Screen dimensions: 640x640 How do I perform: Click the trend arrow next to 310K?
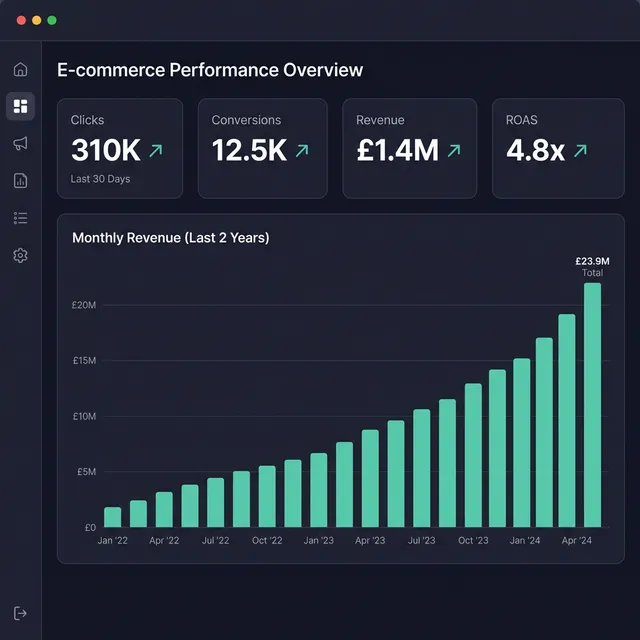[155, 151]
